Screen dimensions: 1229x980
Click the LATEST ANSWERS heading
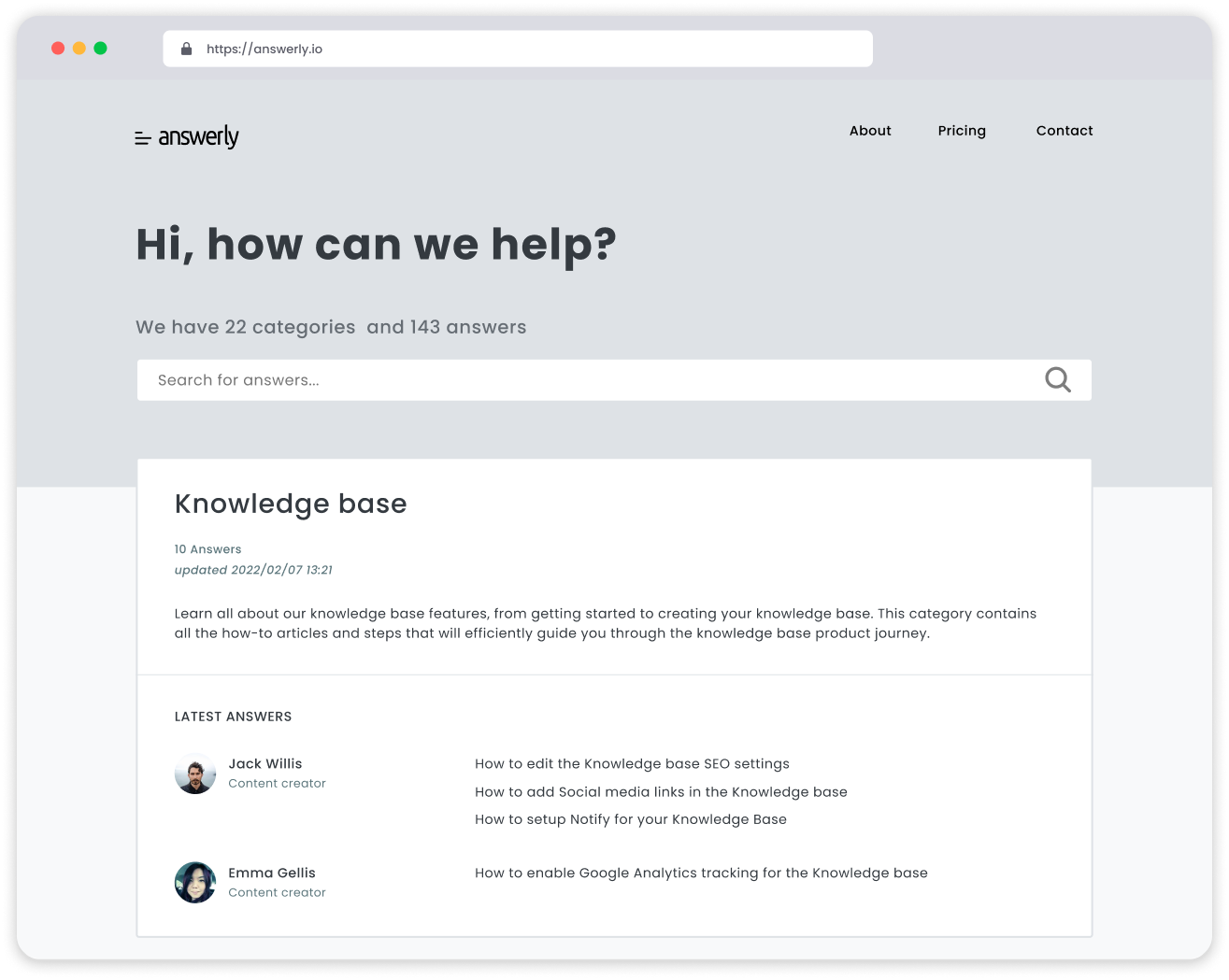(x=233, y=717)
